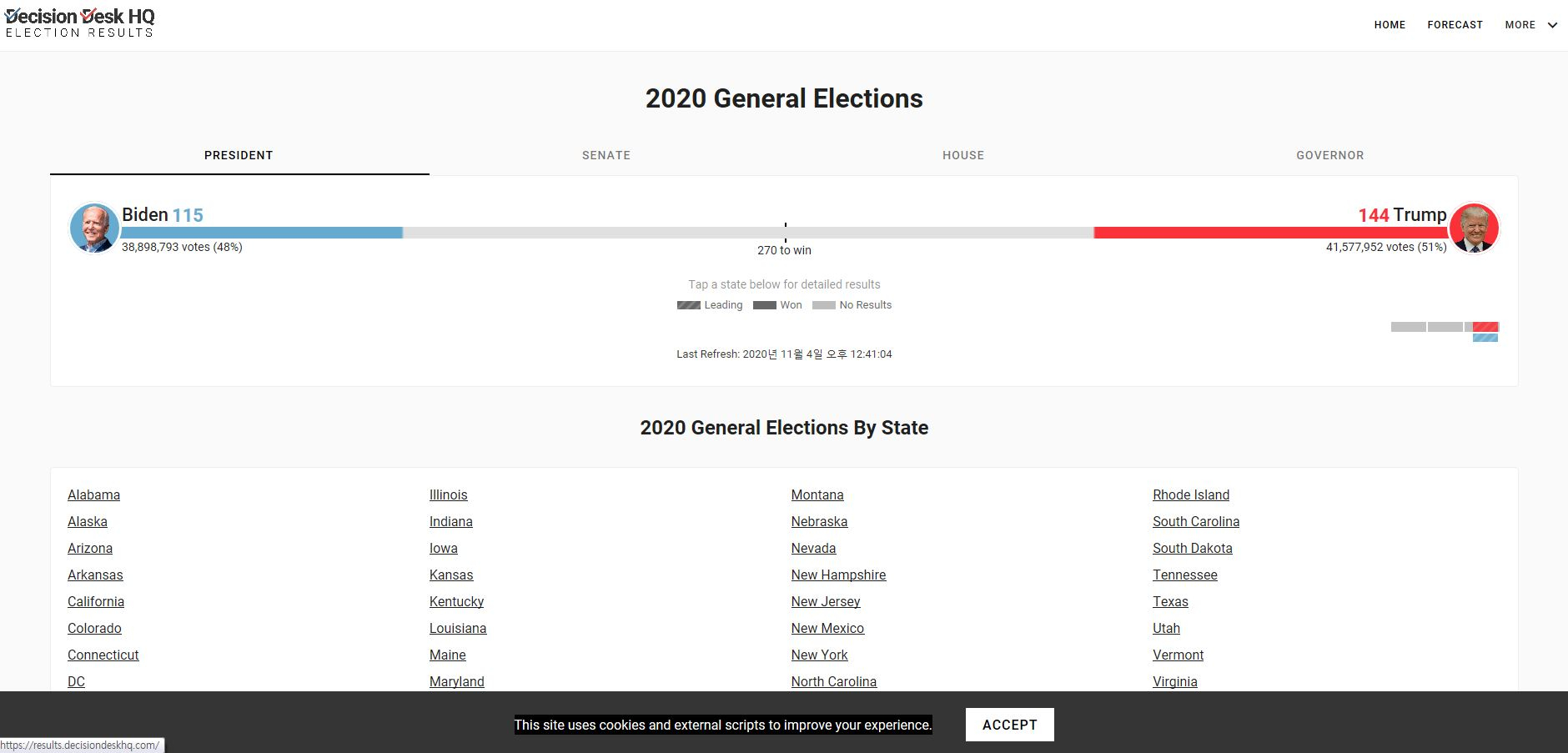Open Illinois state results

448,494
